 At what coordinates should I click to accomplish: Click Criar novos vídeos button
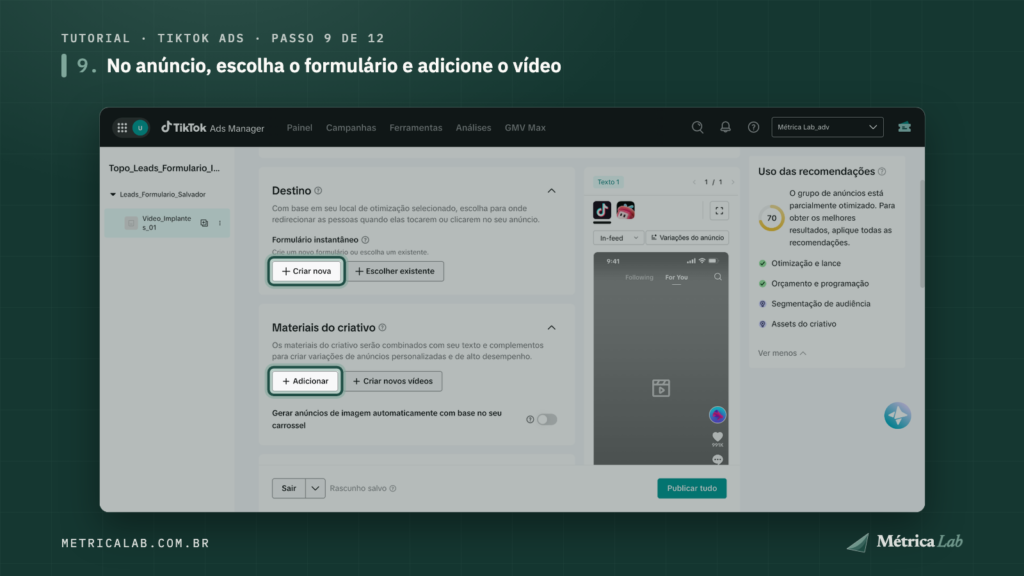(x=393, y=381)
